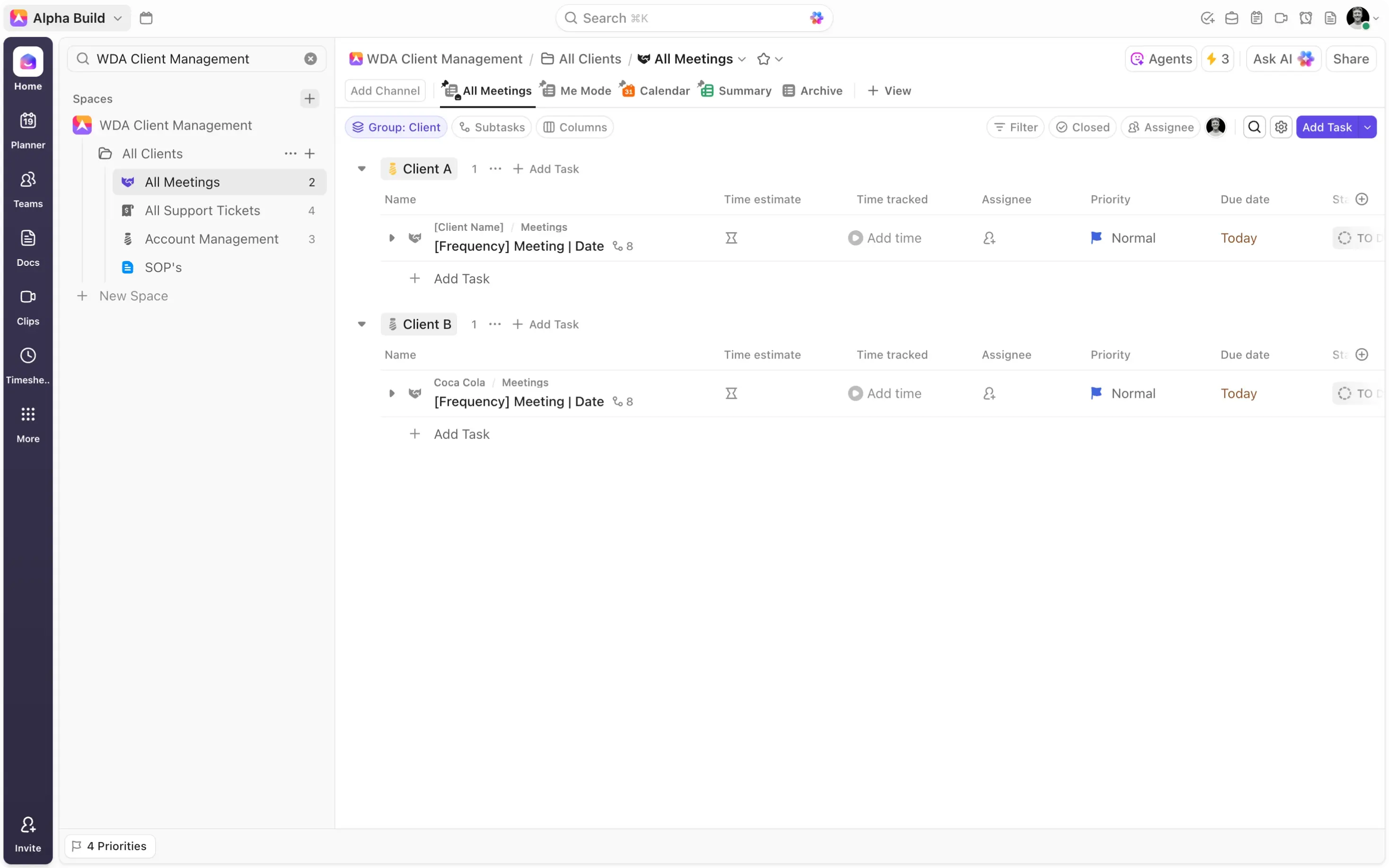Toggle the Assignee filter
This screenshot has width=1389, height=868.
(1160, 127)
